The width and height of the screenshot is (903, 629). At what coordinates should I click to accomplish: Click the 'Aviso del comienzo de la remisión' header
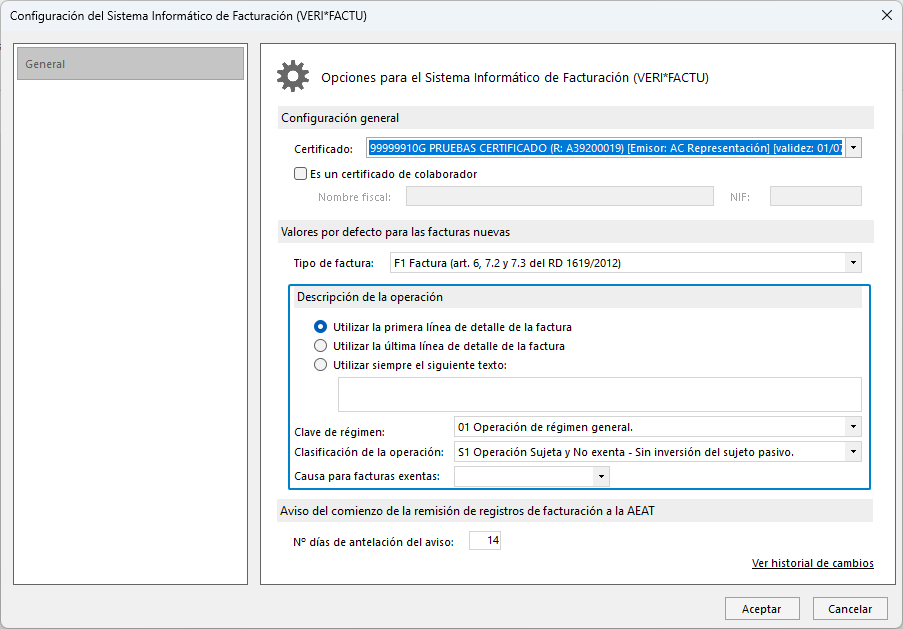[575, 510]
